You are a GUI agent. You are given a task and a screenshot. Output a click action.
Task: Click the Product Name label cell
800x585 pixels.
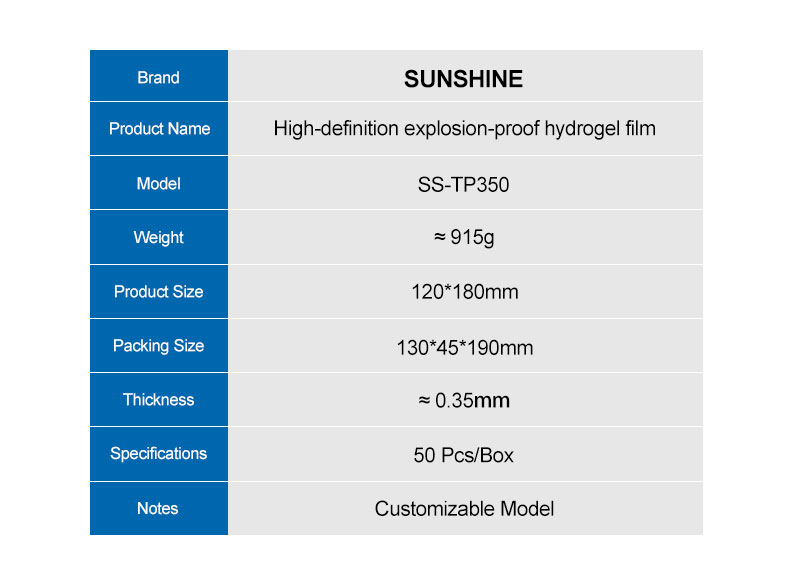point(159,129)
